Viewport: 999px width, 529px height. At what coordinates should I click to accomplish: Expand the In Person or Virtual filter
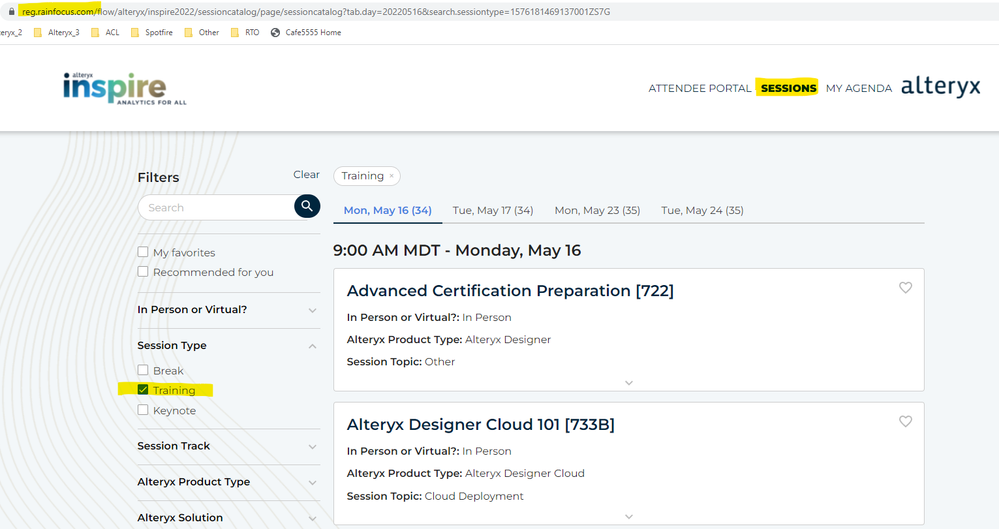pos(312,310)
